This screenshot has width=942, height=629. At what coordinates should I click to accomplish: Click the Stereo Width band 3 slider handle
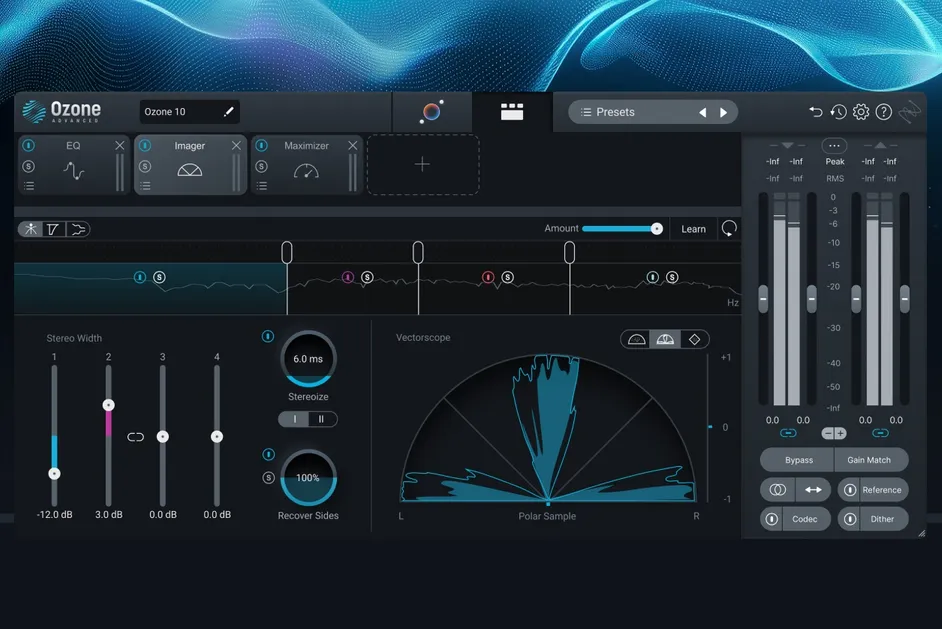(163, 437)
